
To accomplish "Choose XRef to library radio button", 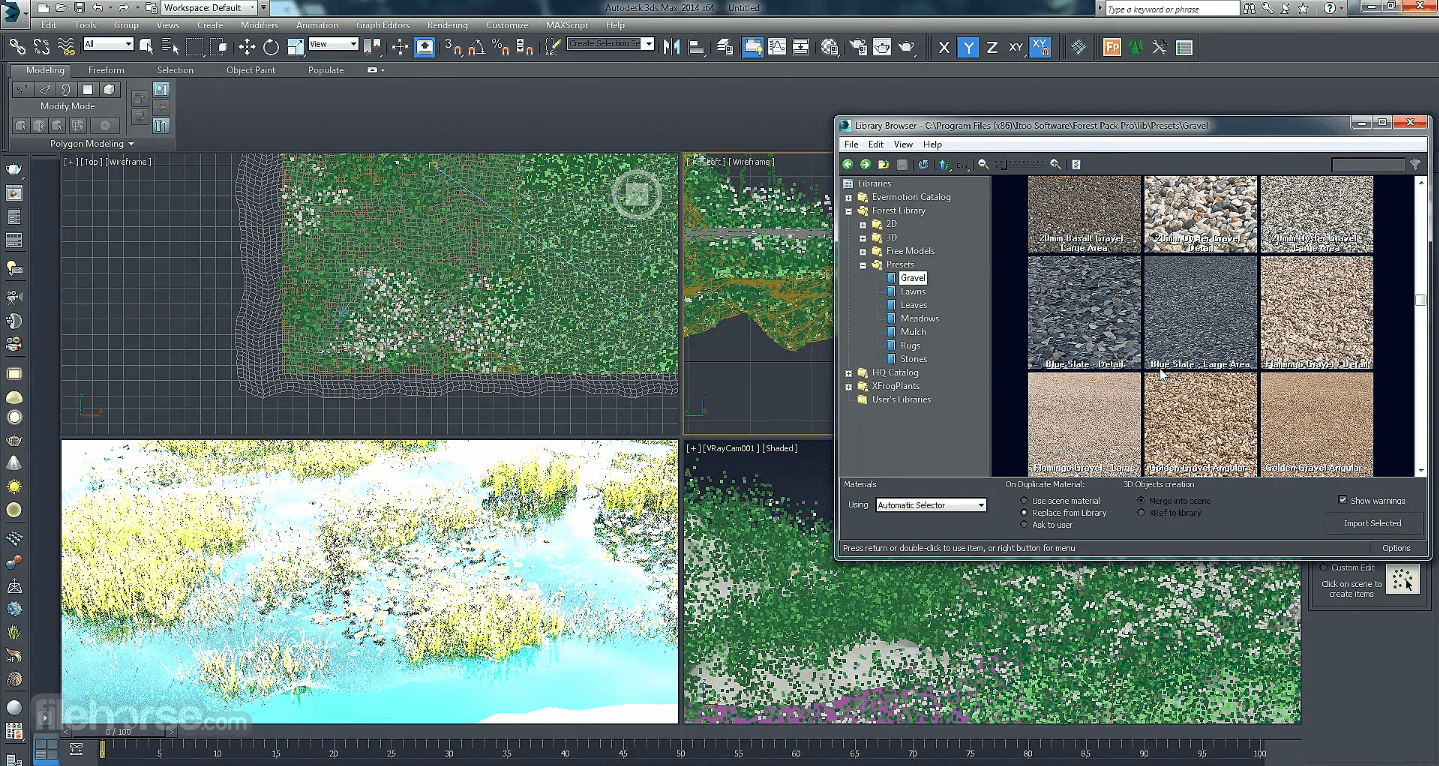I will (1142, 513).
